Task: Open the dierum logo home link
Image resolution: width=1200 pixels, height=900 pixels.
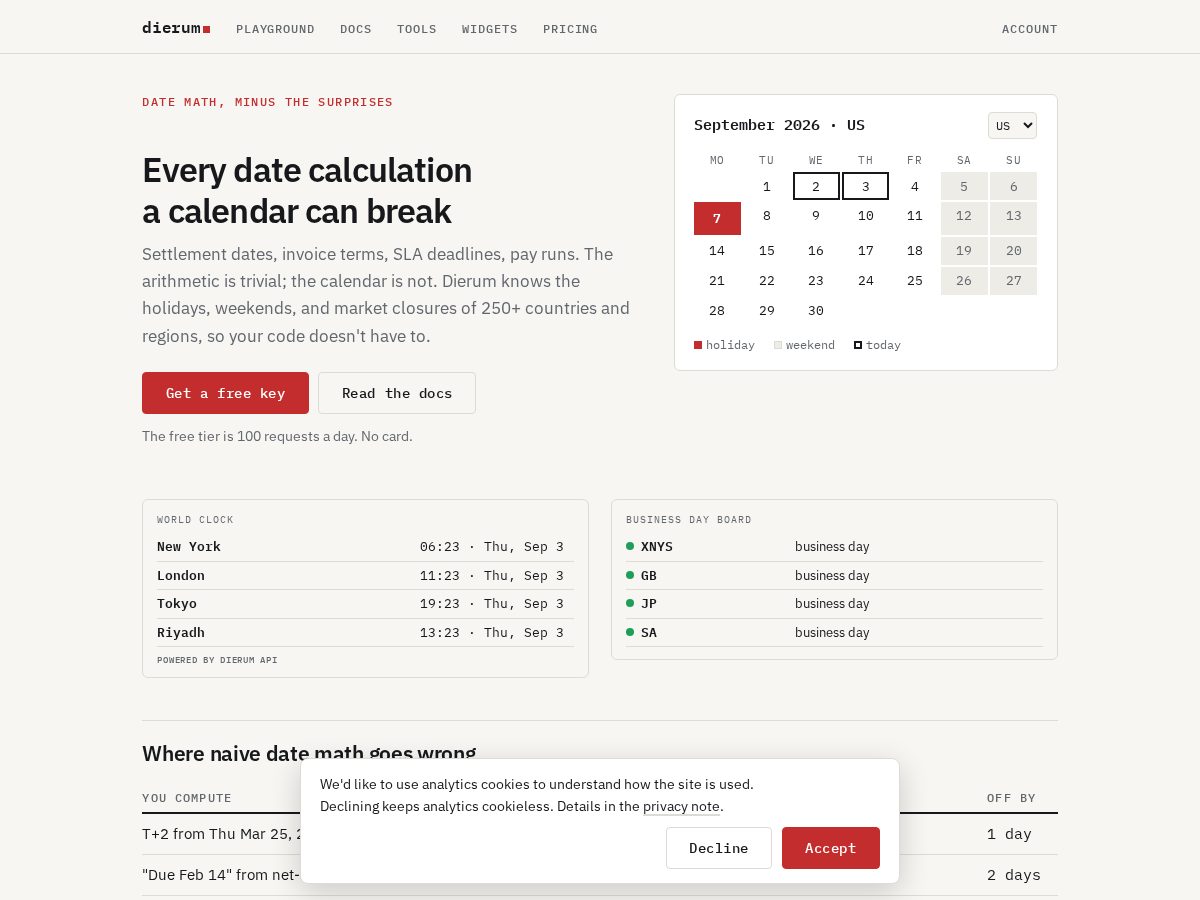Action: [176, 28]
